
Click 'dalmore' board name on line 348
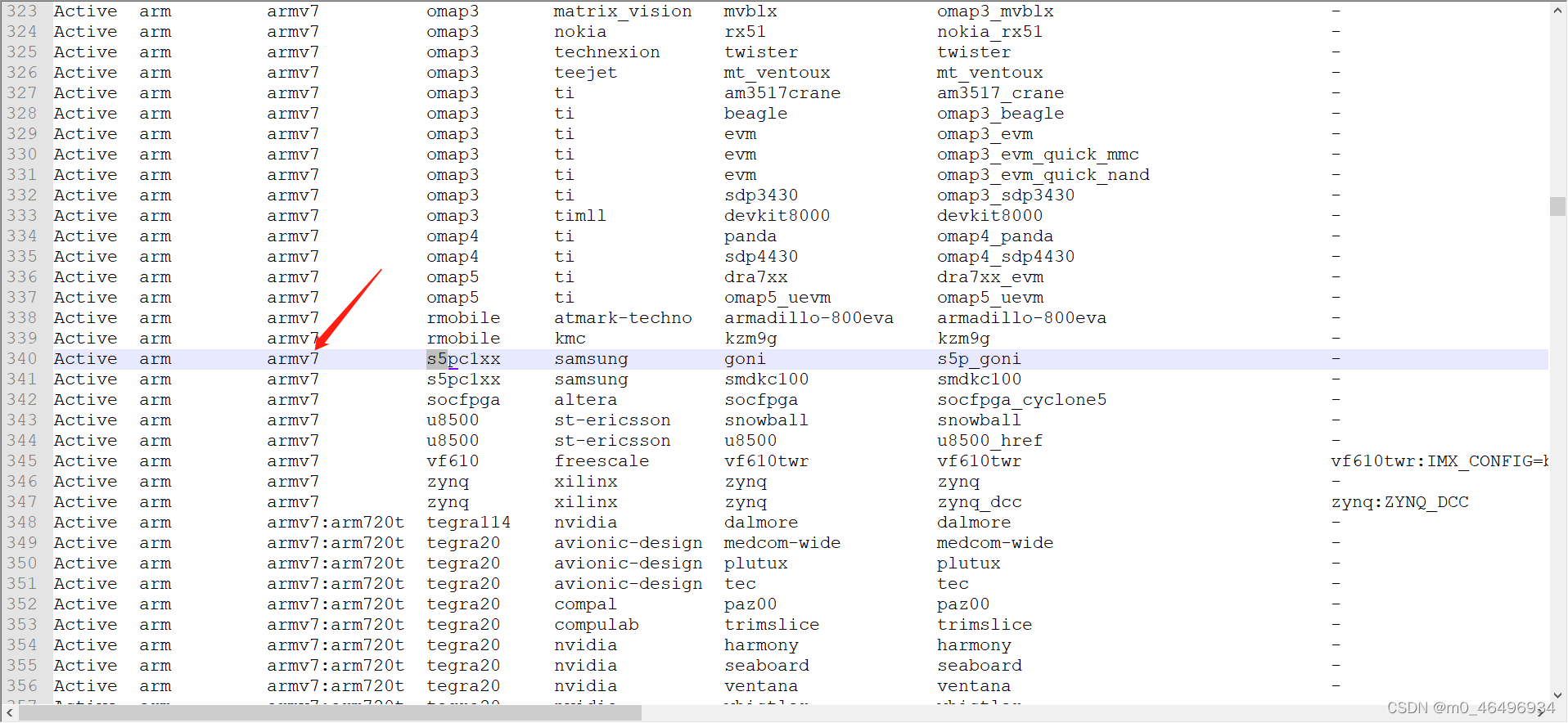click(x=761, y=523)
